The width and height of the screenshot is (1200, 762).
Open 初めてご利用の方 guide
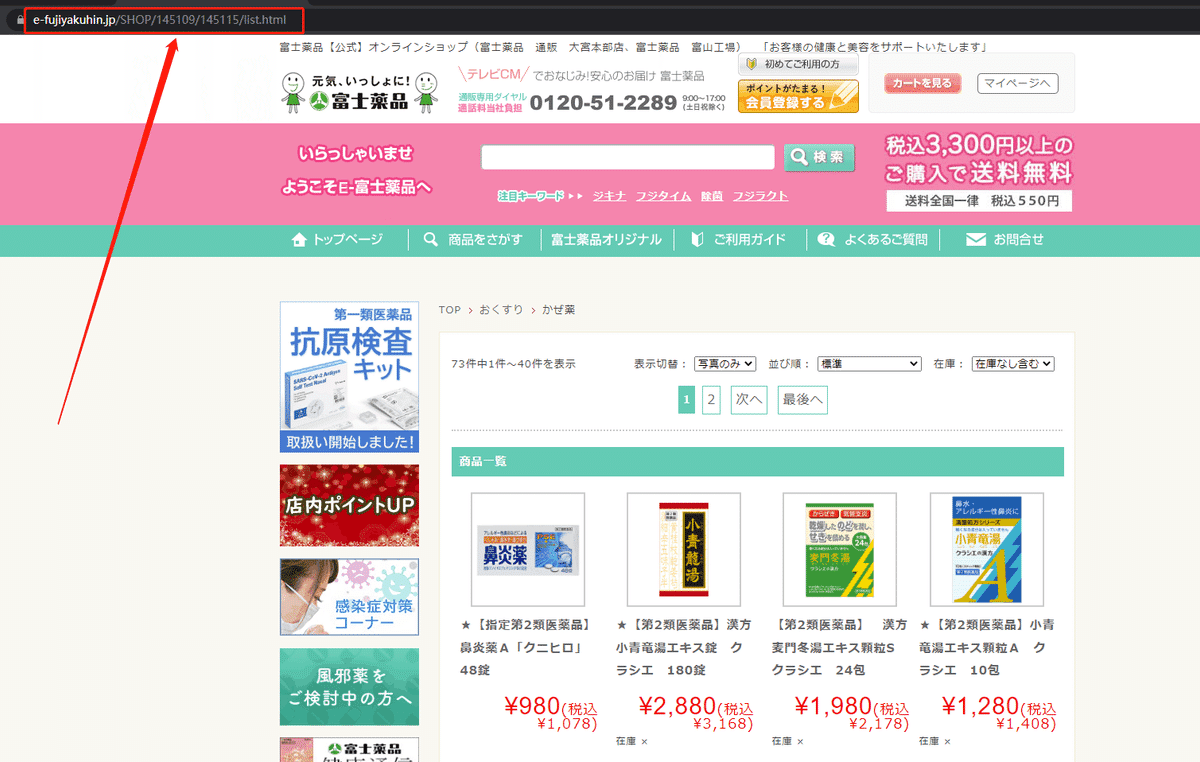point(798,64)
